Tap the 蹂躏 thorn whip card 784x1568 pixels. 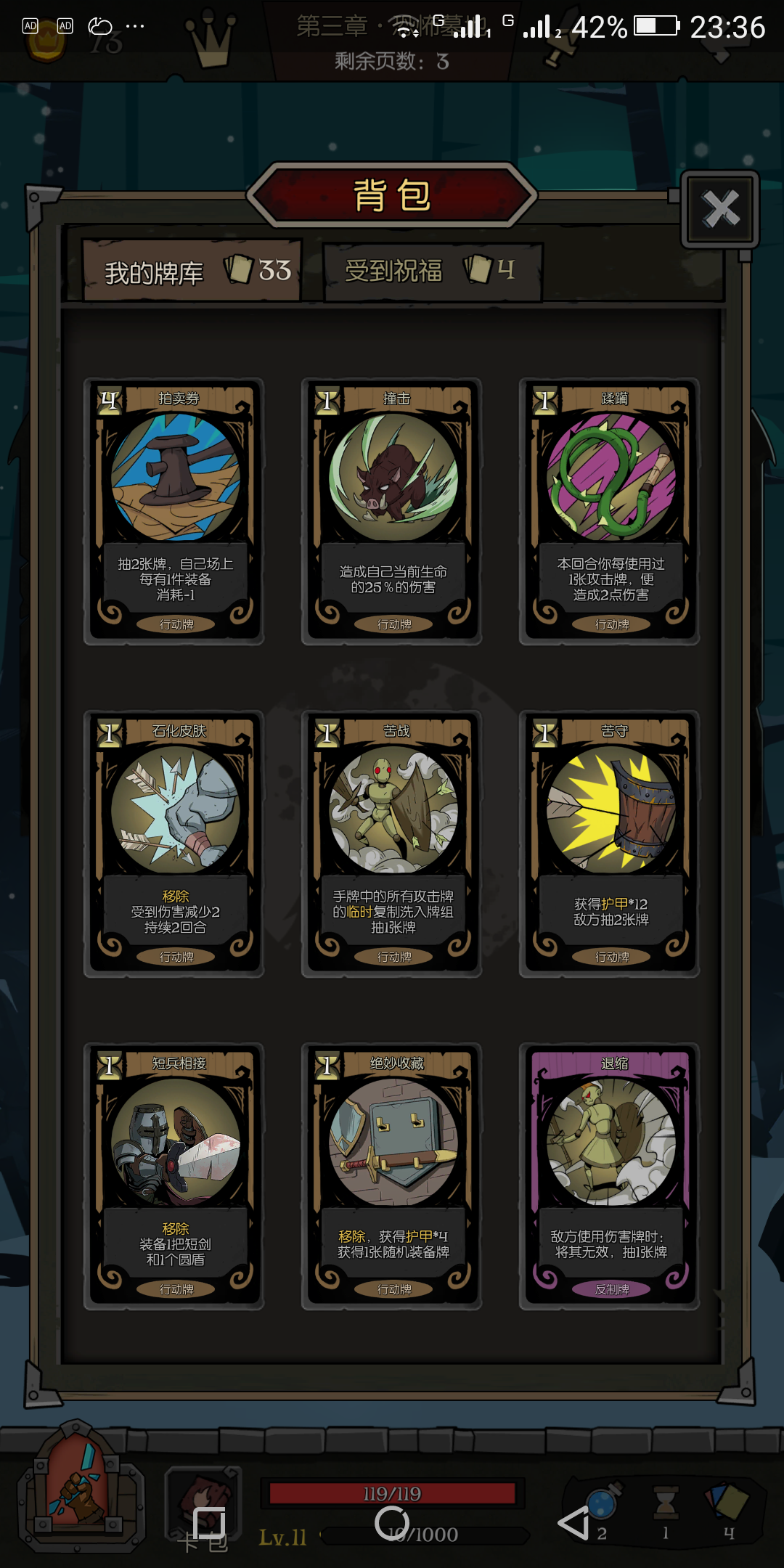point(610,511)
